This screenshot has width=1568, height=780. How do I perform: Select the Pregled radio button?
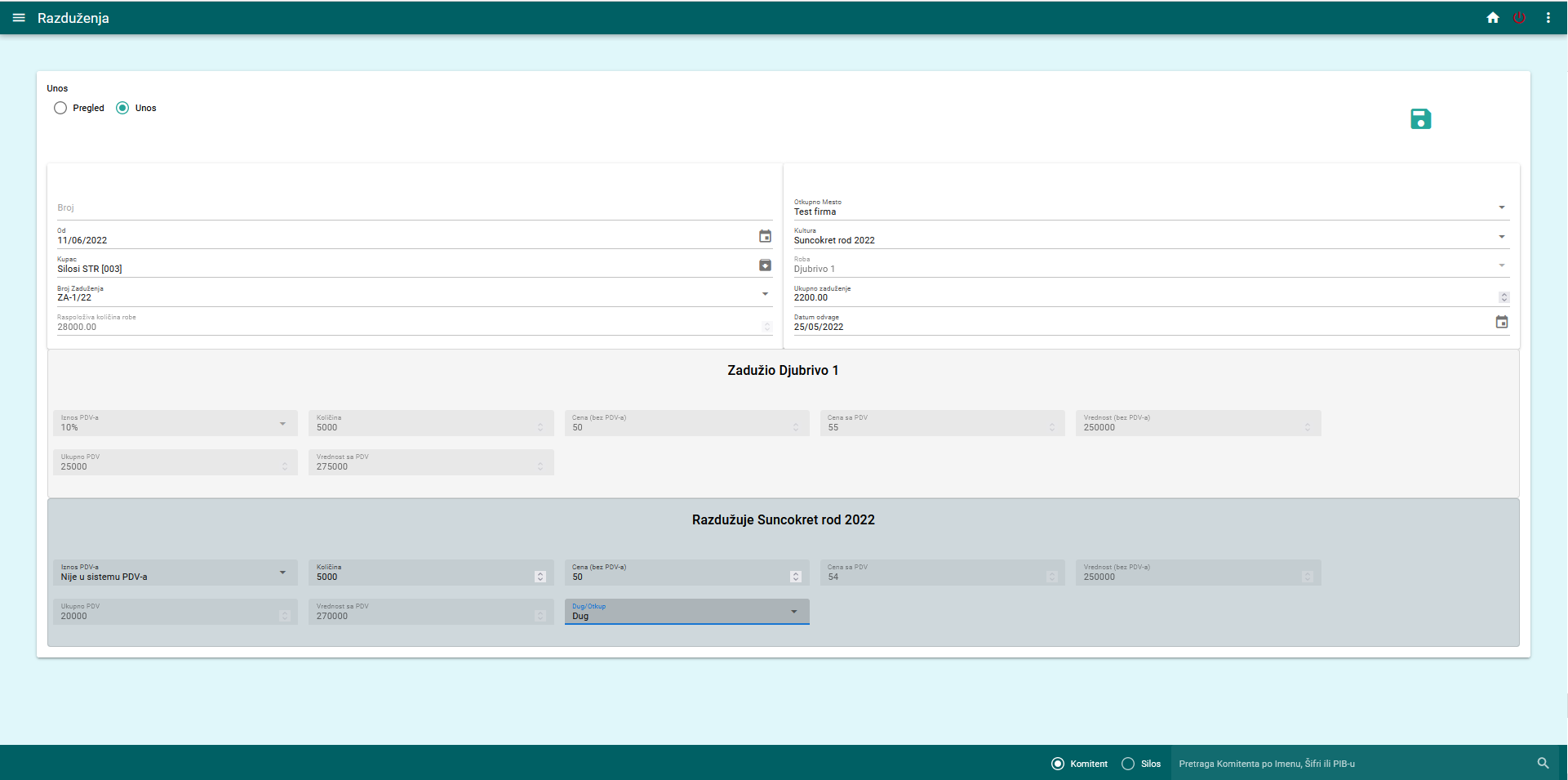click(x=60, y=107)
